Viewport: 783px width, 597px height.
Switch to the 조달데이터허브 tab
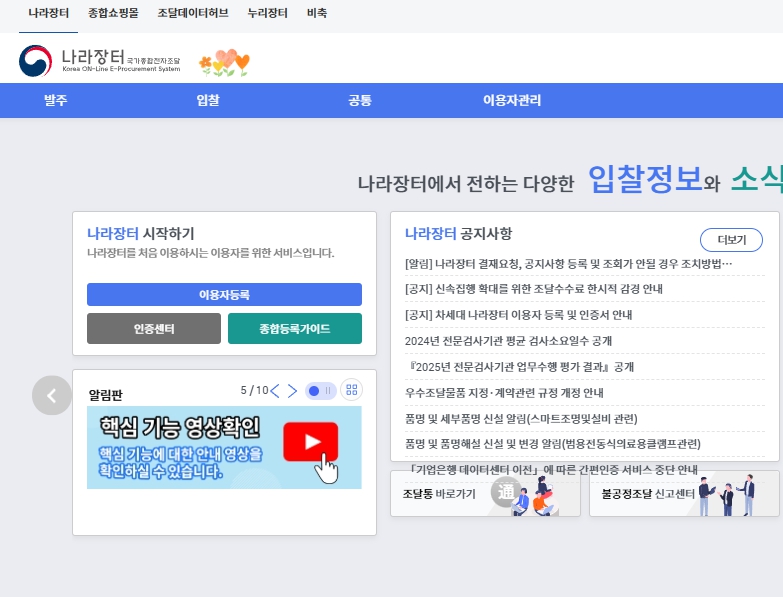[193, 13]
